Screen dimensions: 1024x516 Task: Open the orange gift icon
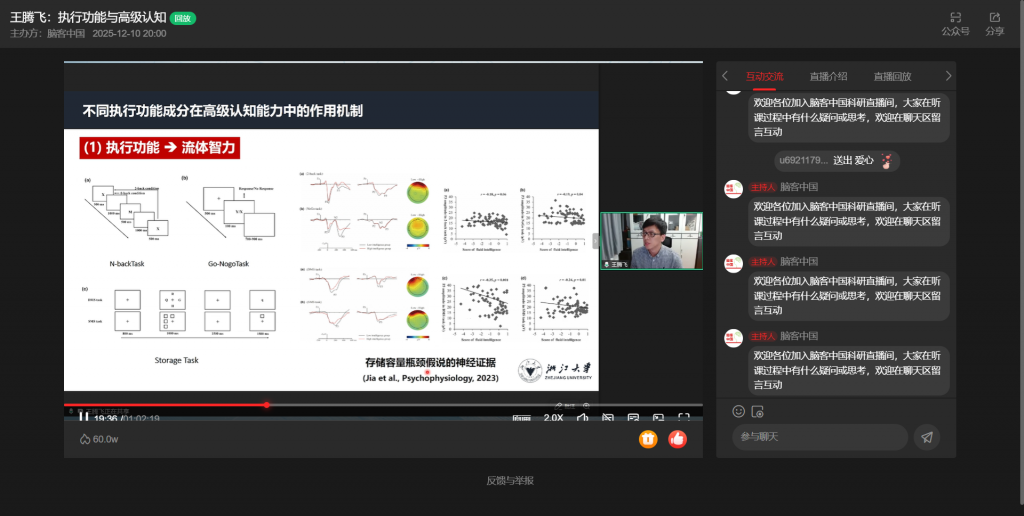648,438
